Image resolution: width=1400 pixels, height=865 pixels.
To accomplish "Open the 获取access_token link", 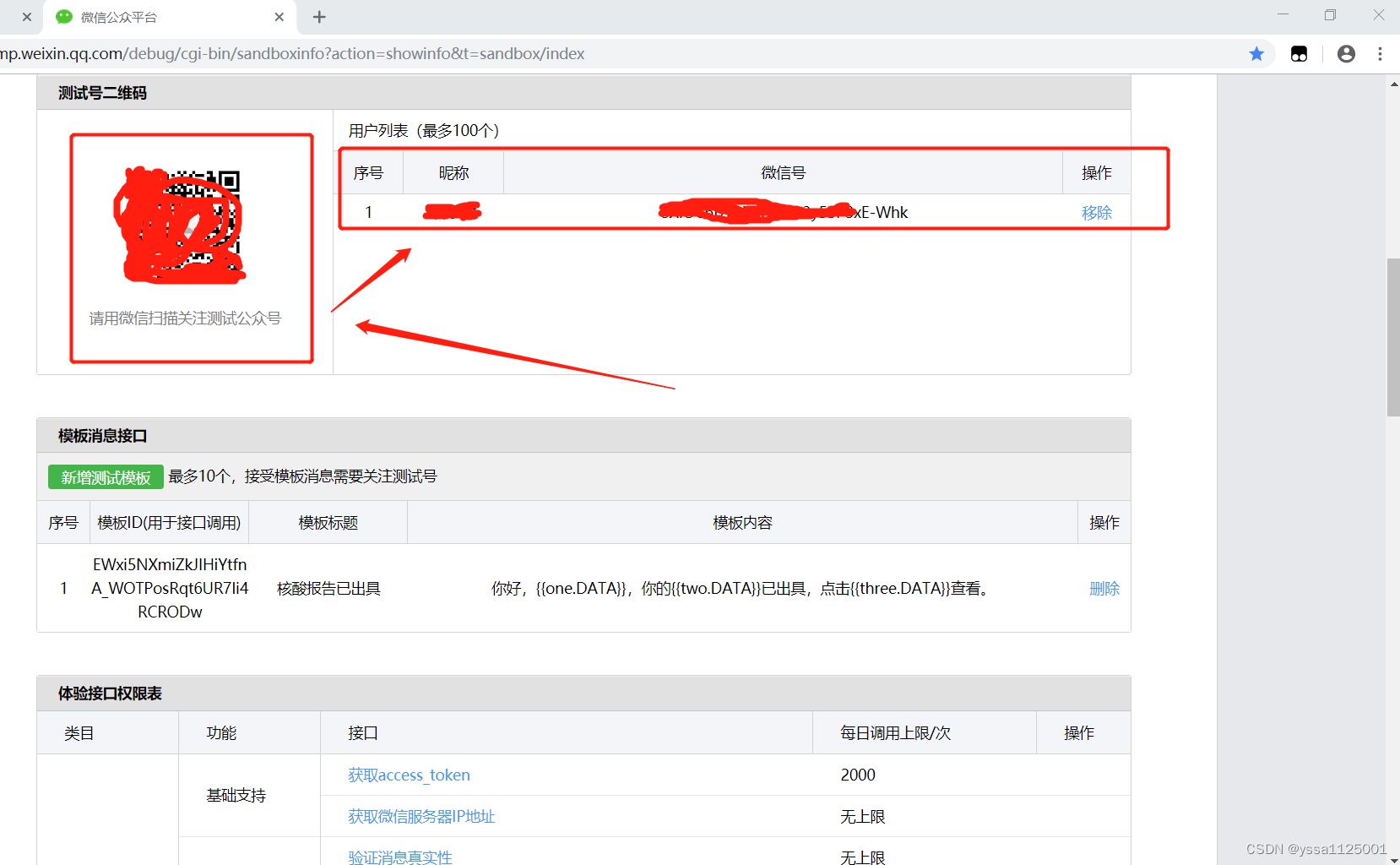I will coord(409,775).
